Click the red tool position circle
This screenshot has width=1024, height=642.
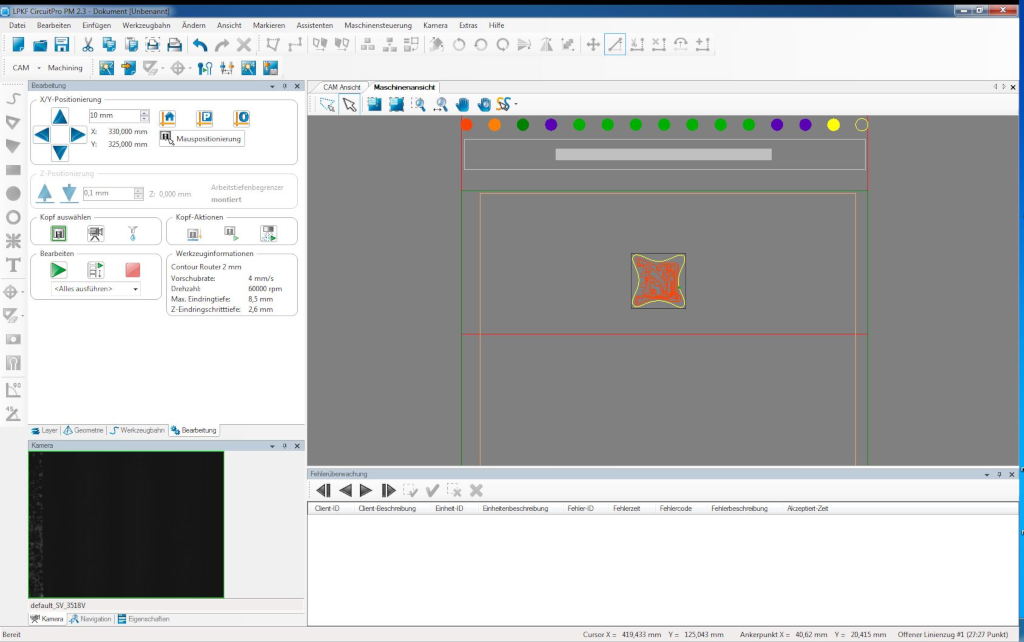pos(466,125)
